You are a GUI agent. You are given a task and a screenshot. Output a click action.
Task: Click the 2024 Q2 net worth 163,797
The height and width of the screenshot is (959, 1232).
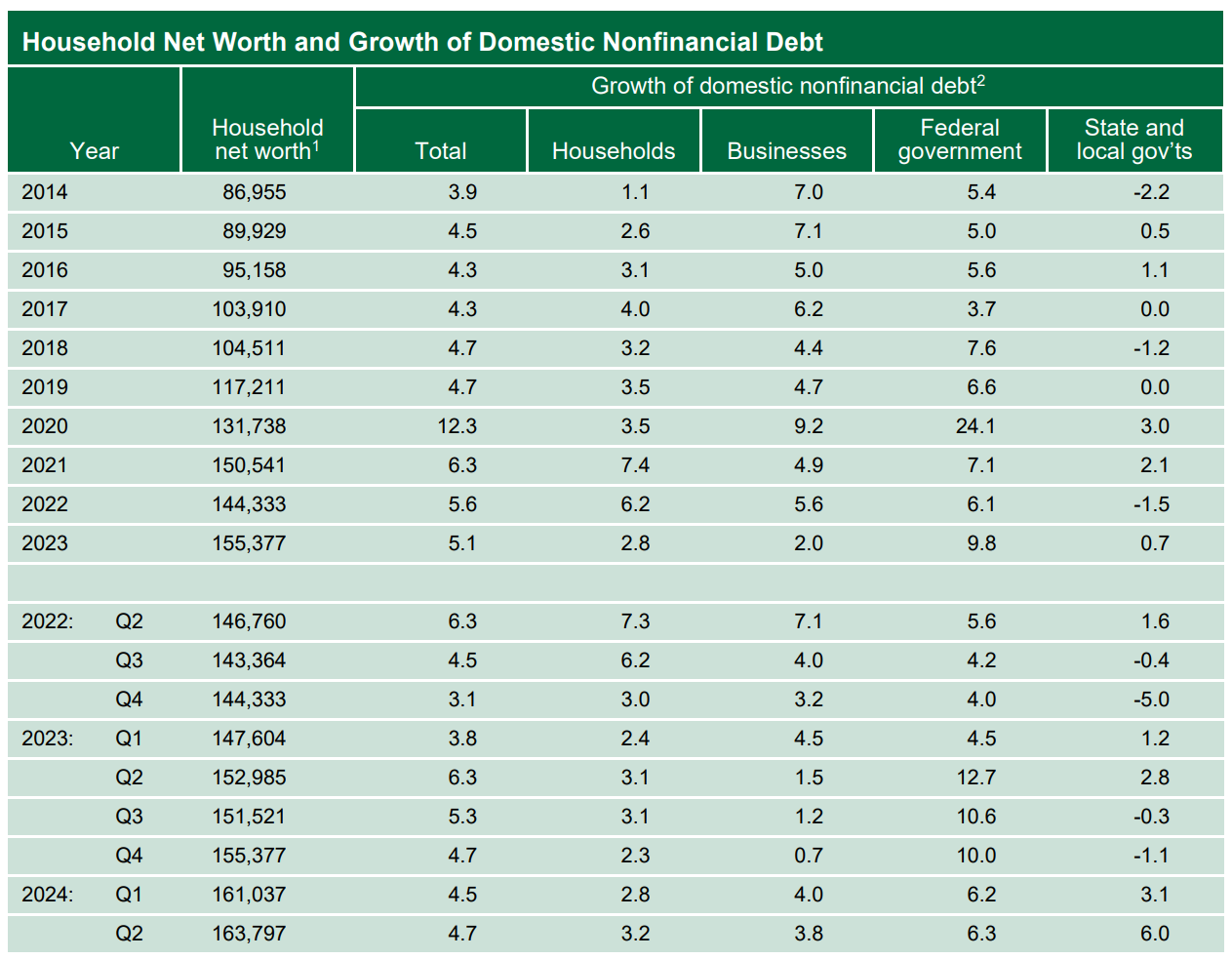249,934
